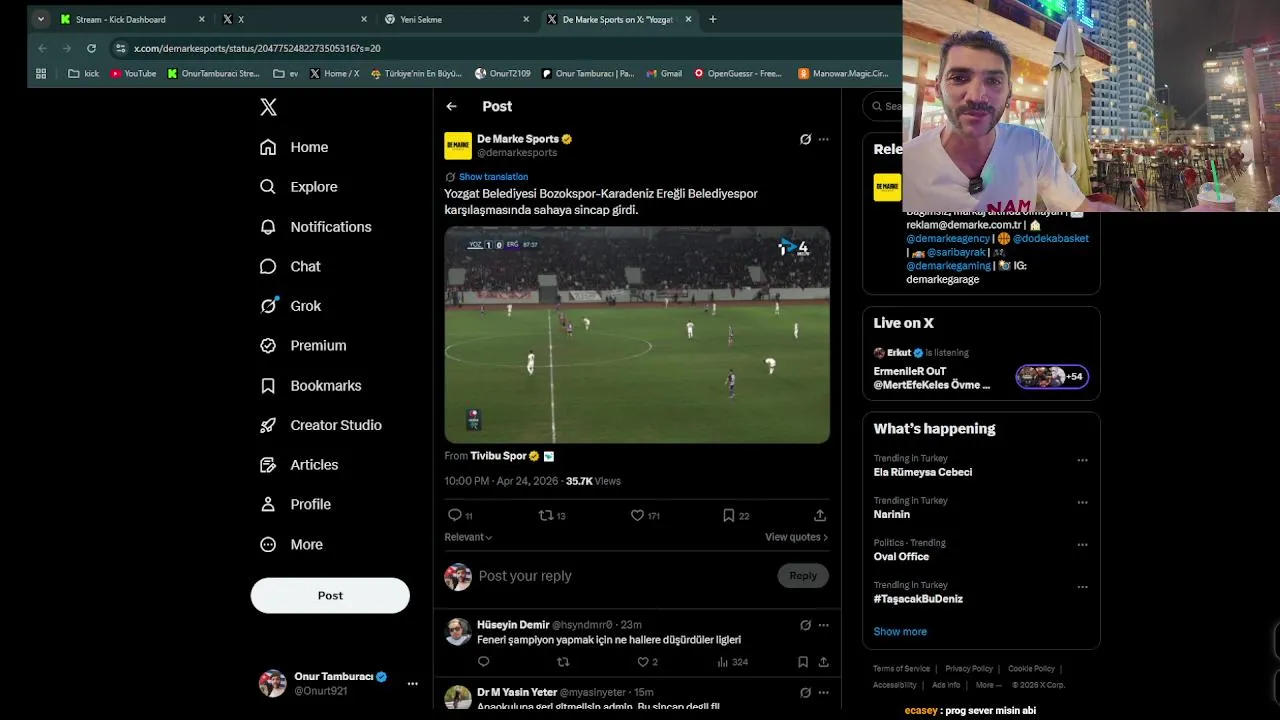
Task: Open account menu dots beside Onur Tamburacı
Action: (412, 683)
